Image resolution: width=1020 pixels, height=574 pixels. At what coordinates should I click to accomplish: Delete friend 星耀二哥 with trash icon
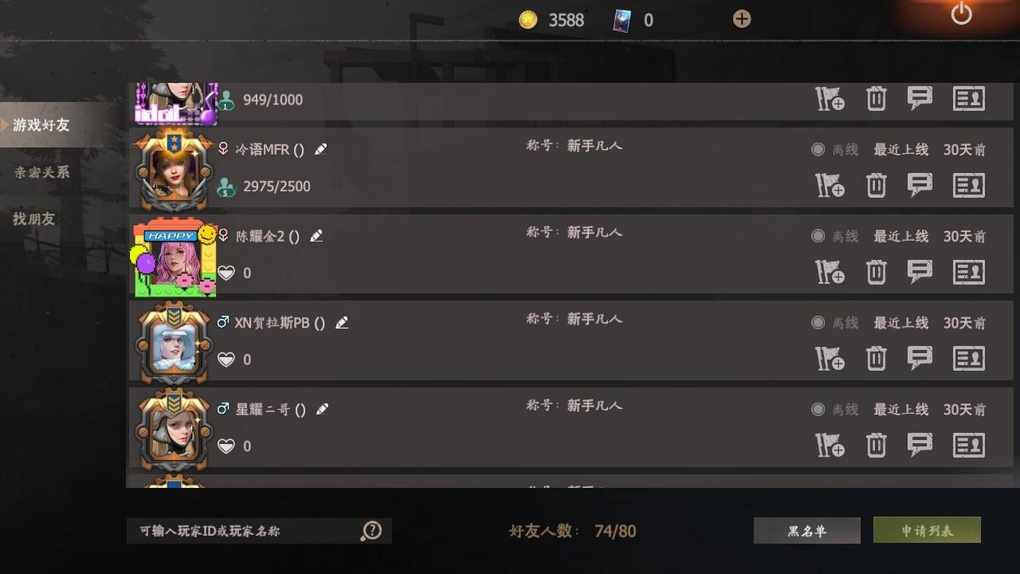(x=876, y=445)
